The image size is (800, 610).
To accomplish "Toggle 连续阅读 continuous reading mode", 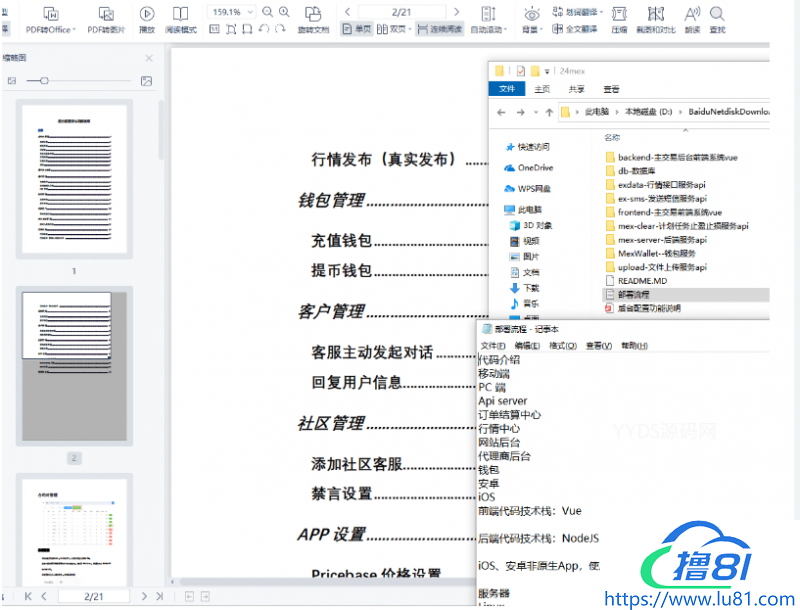I will point(440,30).
